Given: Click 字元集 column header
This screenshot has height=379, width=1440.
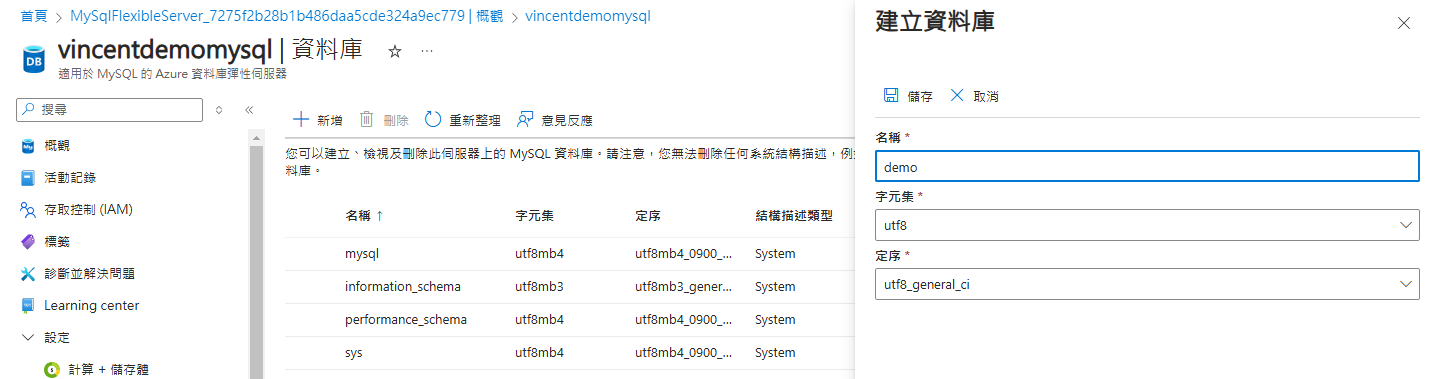Looking at the screenshot, I should pos(535,216).
